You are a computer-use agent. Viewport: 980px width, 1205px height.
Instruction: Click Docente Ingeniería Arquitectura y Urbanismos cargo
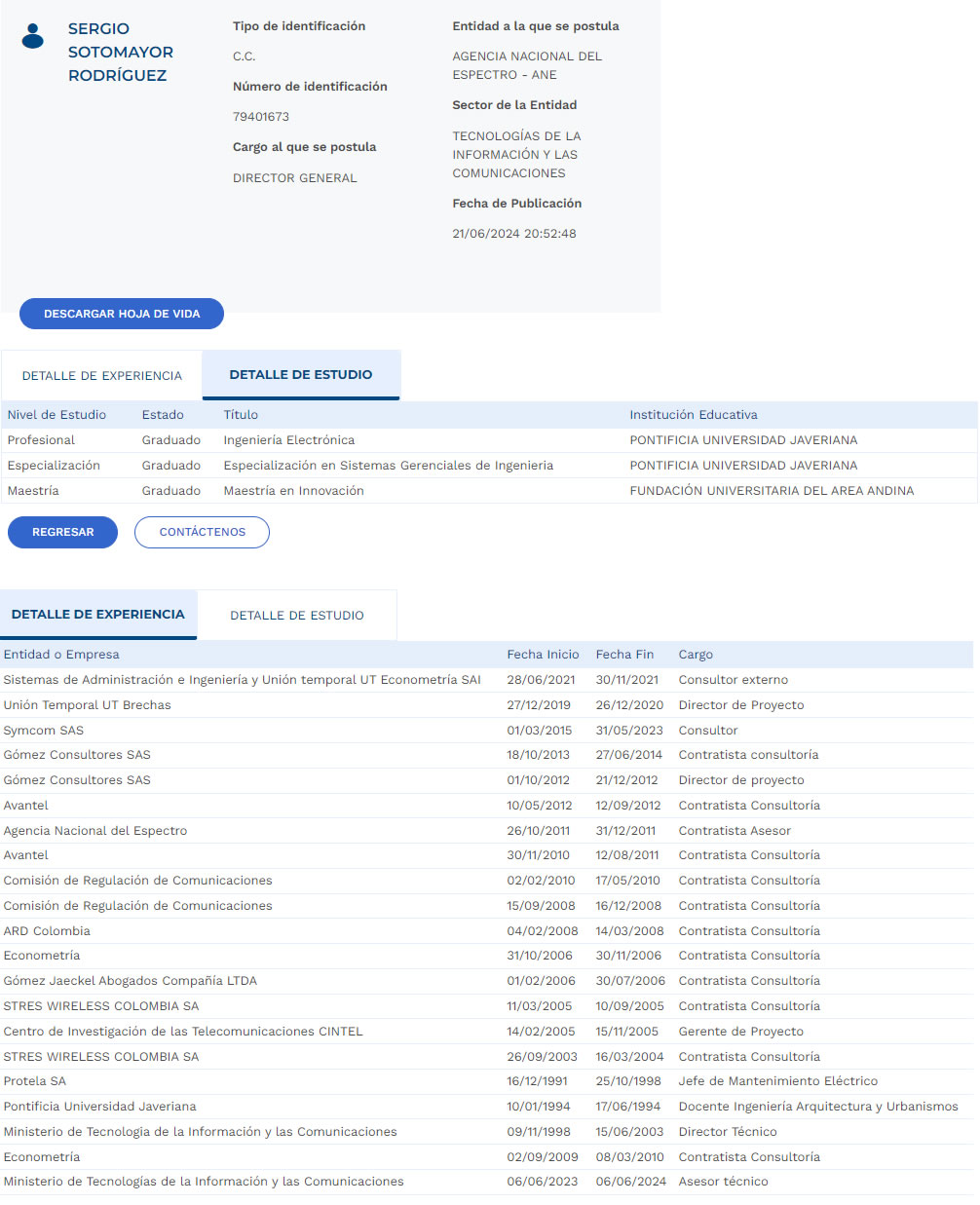(818, 1107)
